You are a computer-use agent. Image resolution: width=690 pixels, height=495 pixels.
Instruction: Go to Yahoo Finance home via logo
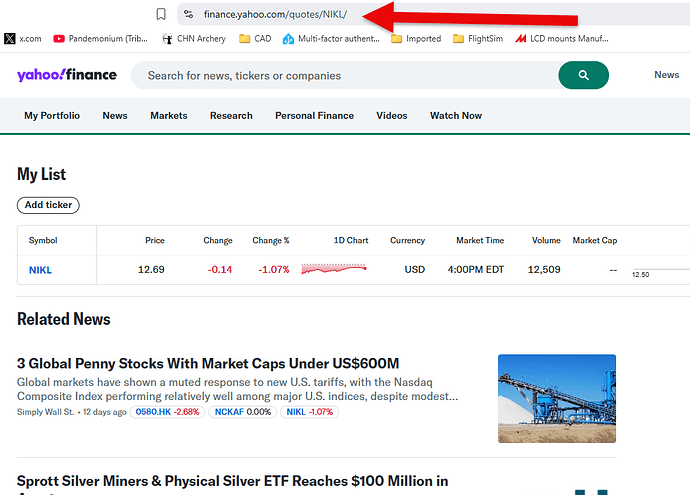[x=67, y=75]
